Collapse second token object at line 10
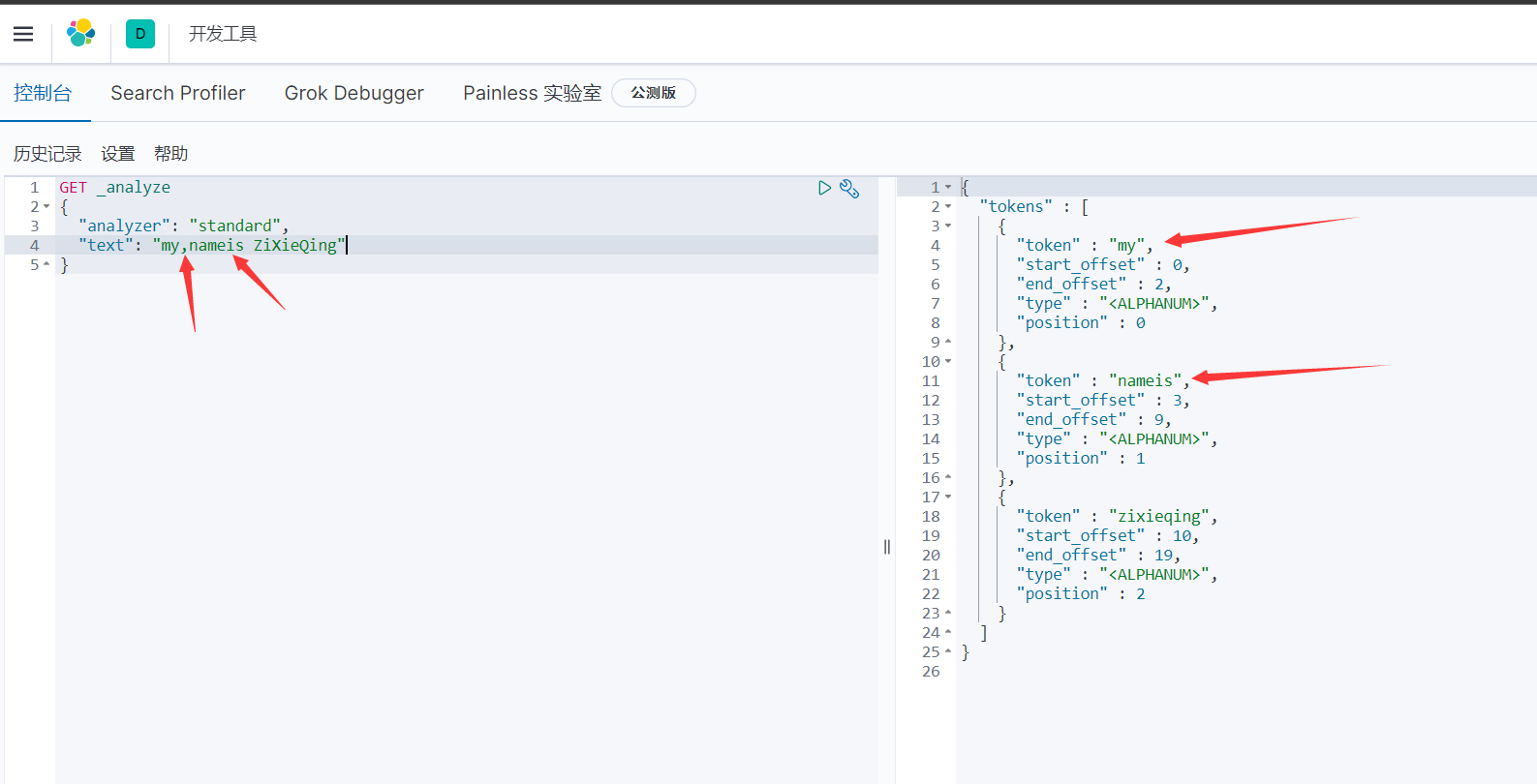This screenshot has height=784, width=1537. pyautogui.click(x=948, y=362)
